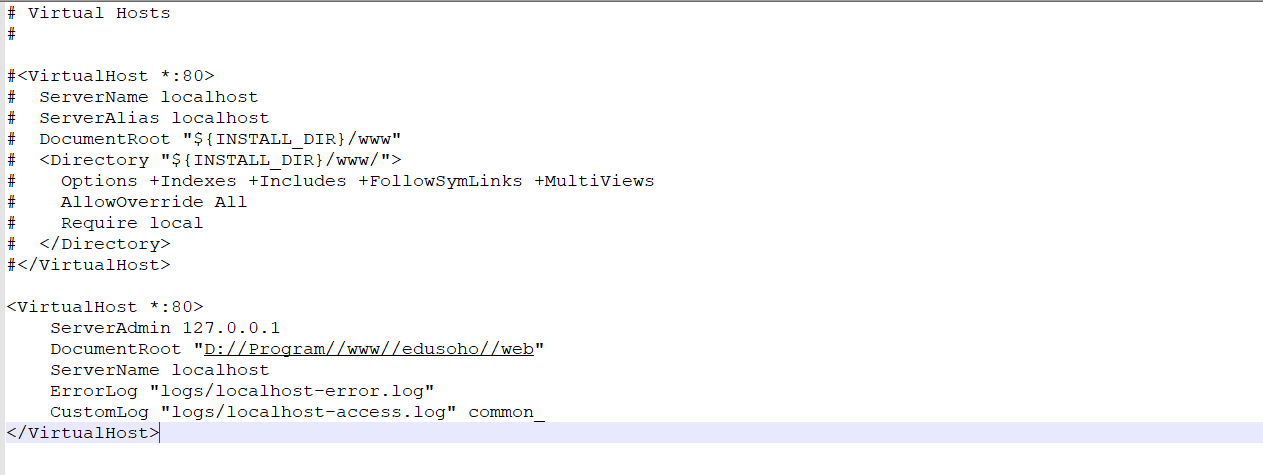Click the underlined DocumentRoot path D://Program//www//edusoho//web

point(369,349)
